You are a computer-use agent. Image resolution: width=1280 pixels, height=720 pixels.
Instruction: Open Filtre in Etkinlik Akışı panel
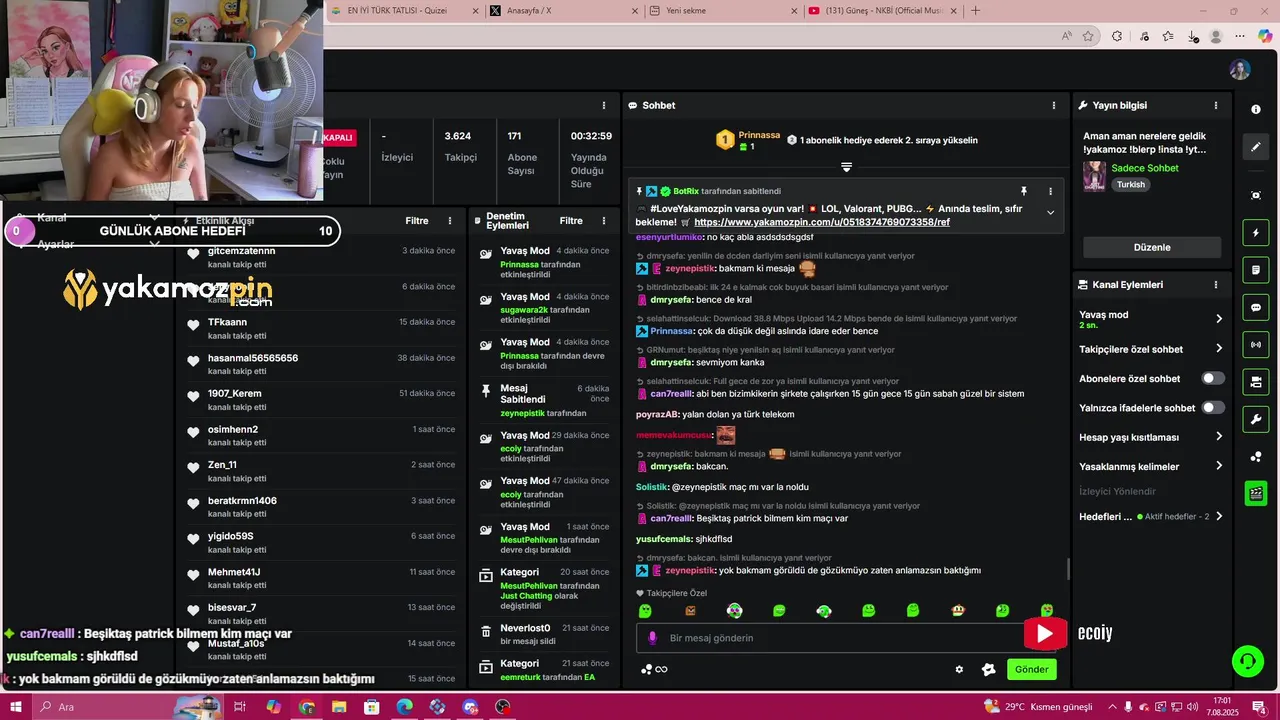417,221
